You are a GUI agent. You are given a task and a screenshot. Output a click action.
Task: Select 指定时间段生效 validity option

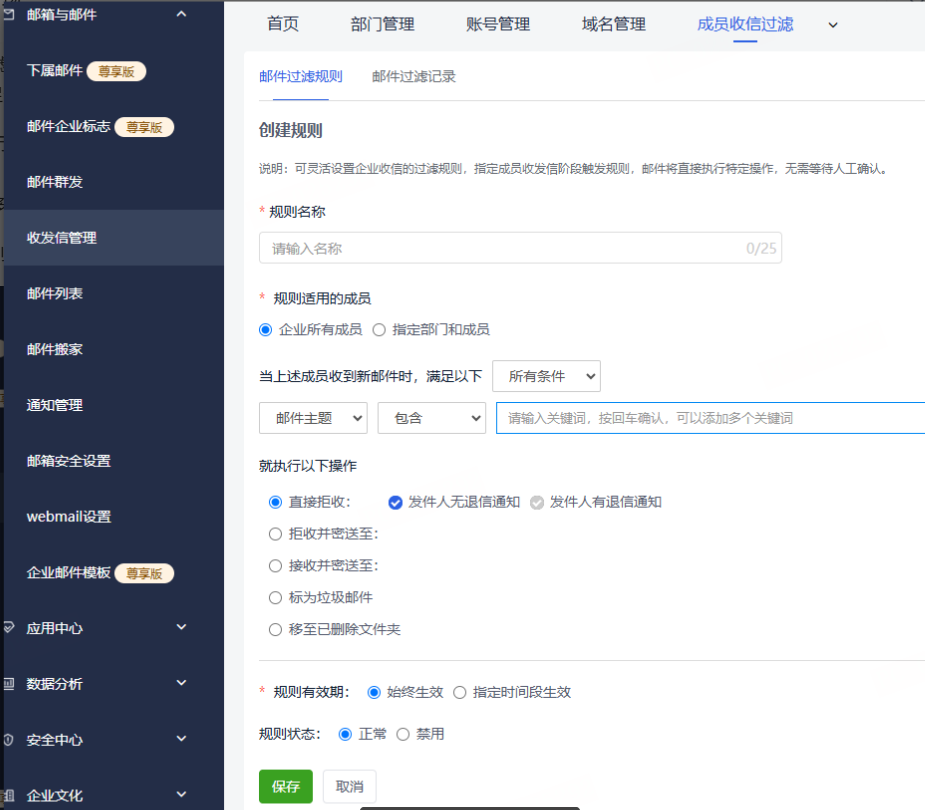[x=460, y=692]
